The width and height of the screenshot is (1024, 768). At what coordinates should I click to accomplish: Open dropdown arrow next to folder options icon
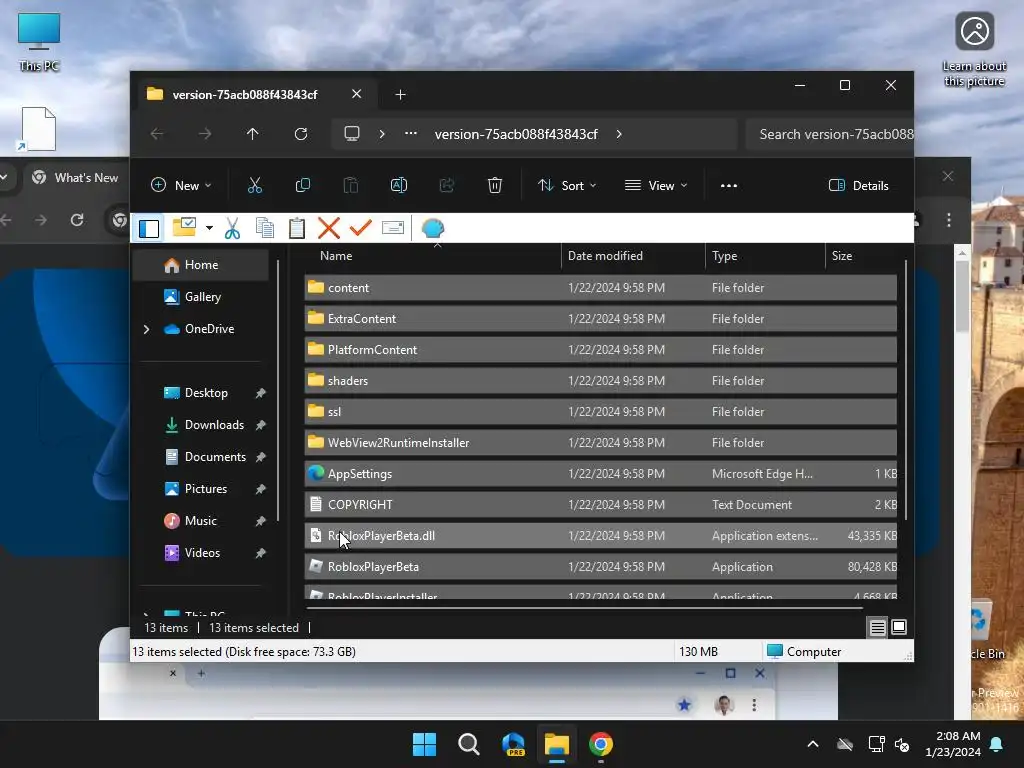[209, 228]
